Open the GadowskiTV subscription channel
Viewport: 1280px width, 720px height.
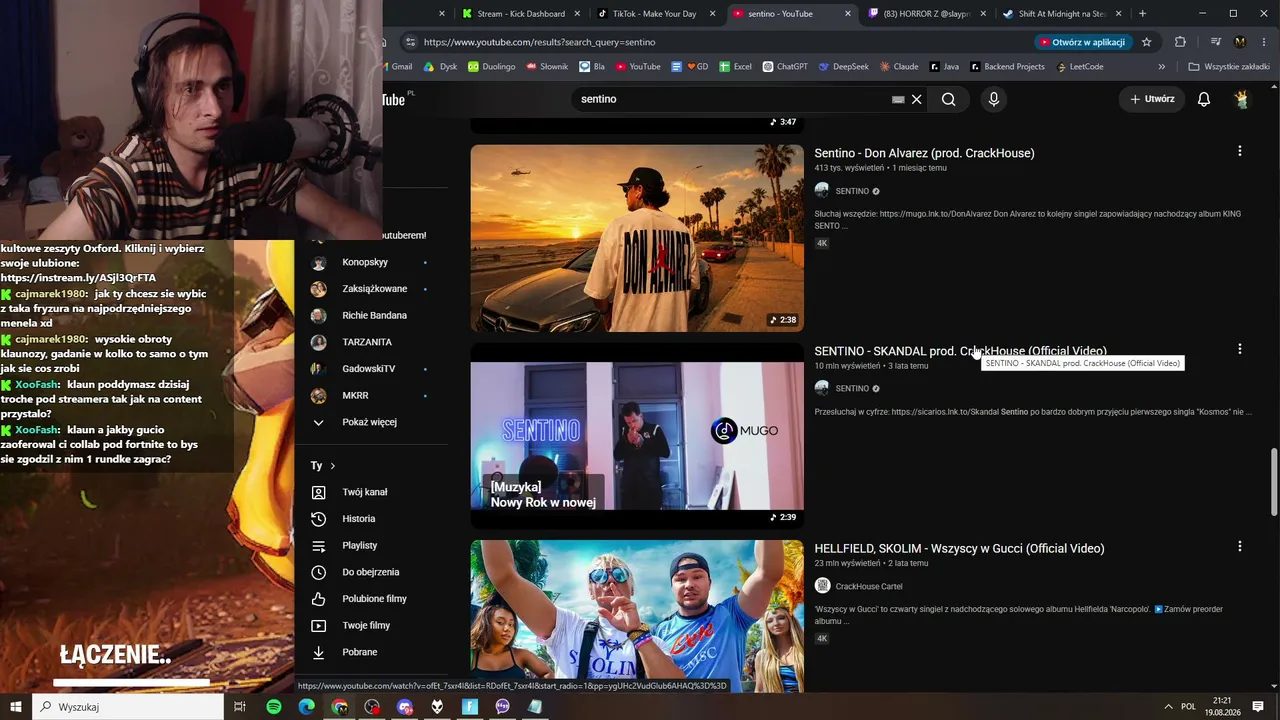click(x=369, y=369)
